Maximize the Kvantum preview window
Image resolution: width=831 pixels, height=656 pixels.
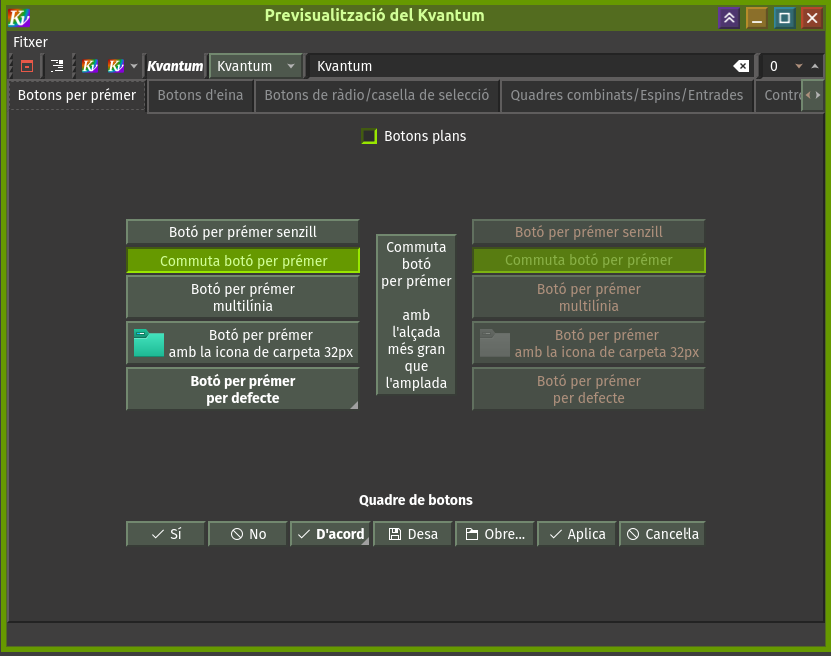coord(784,18)
